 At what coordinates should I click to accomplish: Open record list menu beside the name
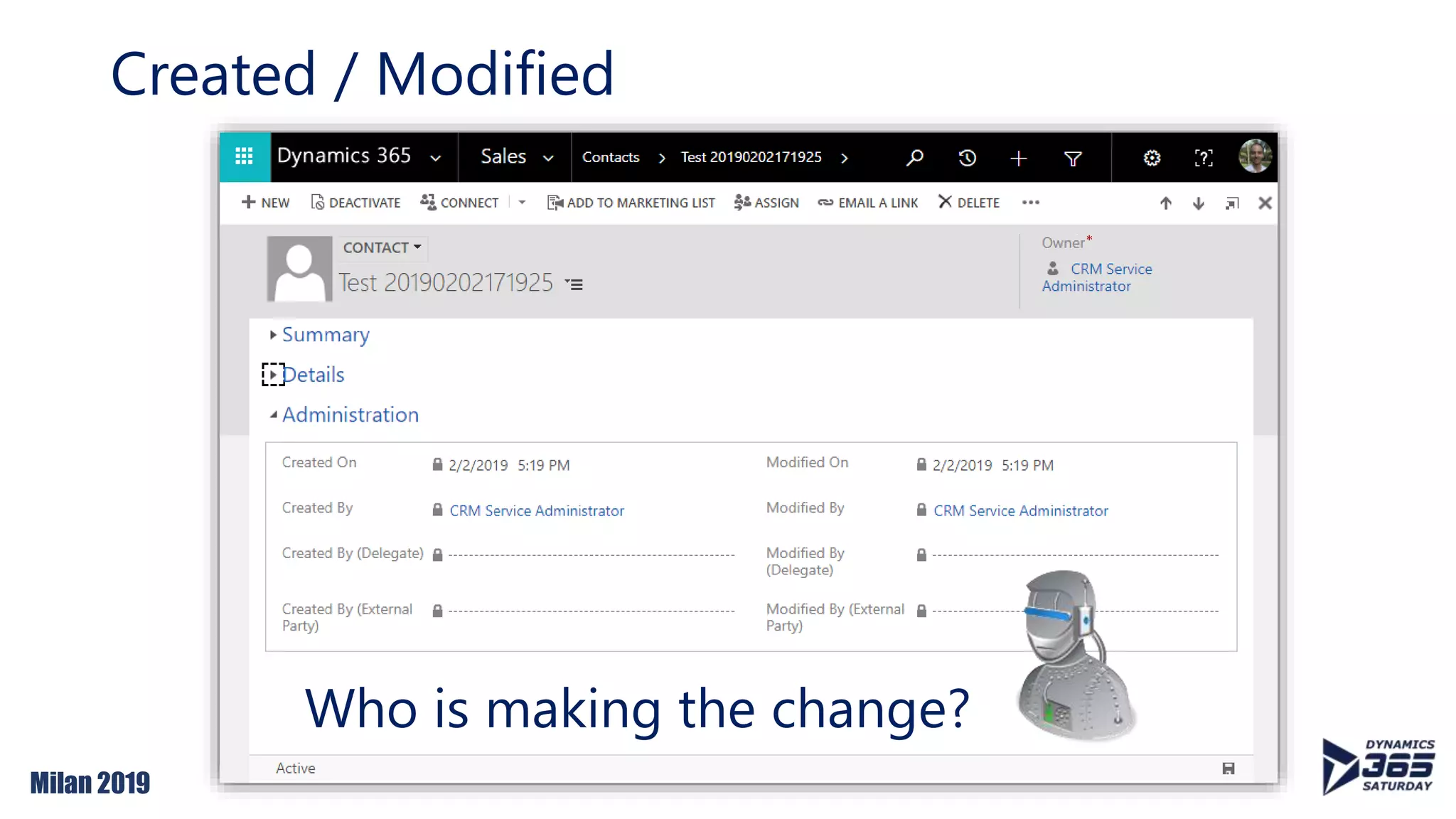click(x=574, y=284)
